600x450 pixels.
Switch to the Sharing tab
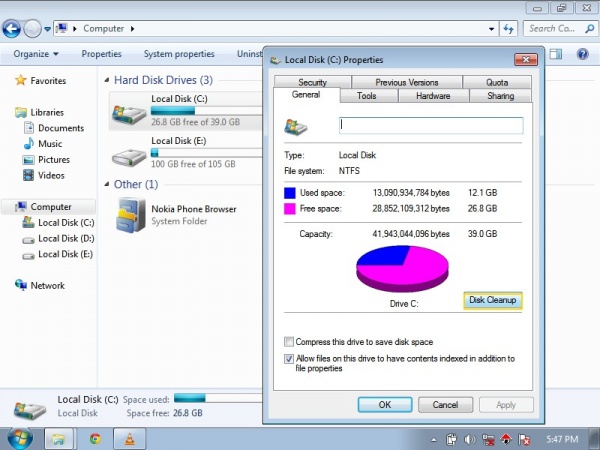501,96
